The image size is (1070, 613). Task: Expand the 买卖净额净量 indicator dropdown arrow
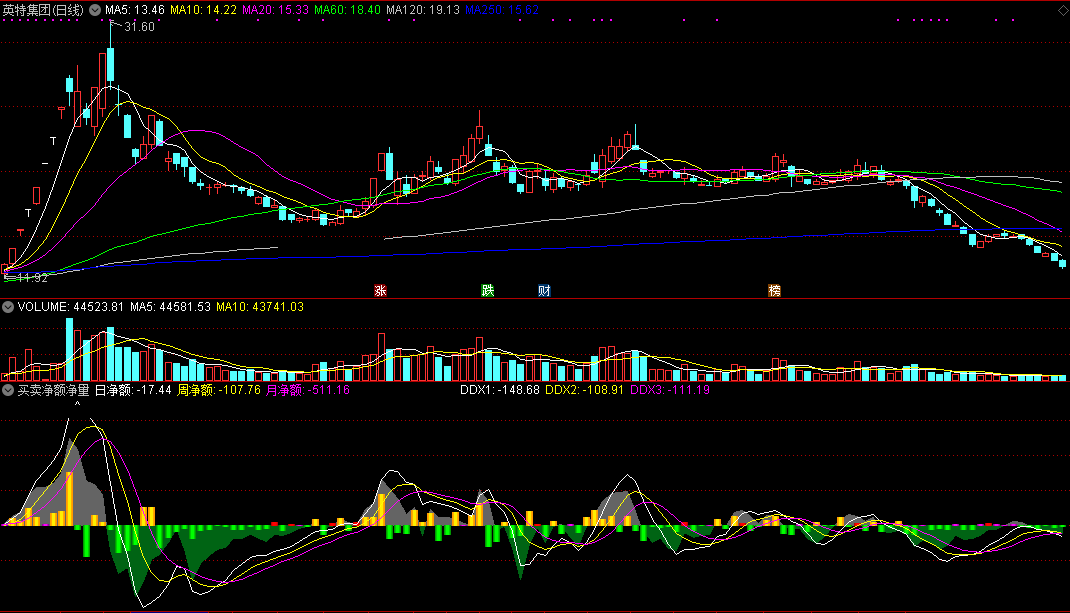(x=8, y=390)
